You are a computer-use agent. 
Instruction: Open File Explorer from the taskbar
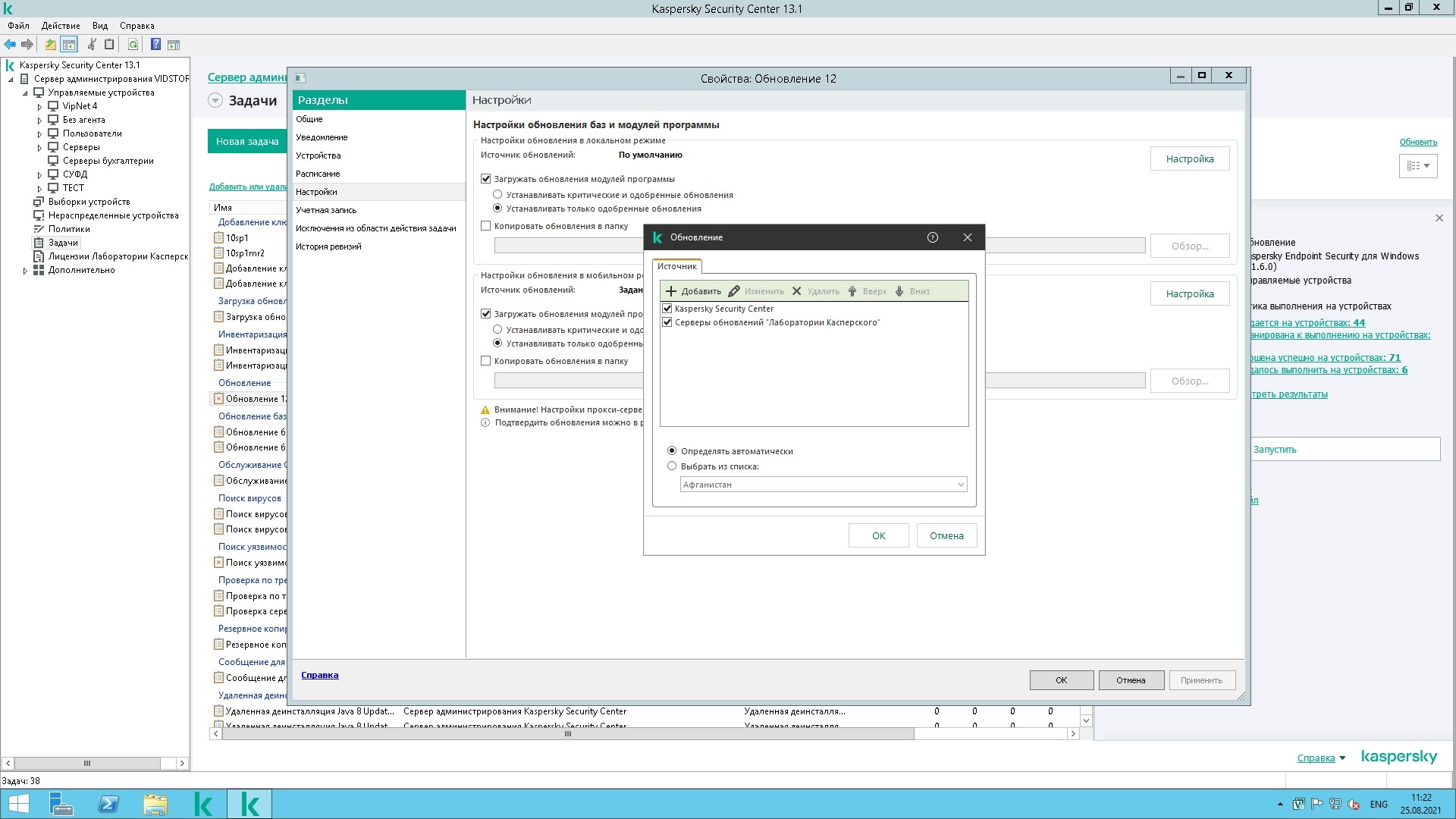pyautogui.click(x=155, y=804)
